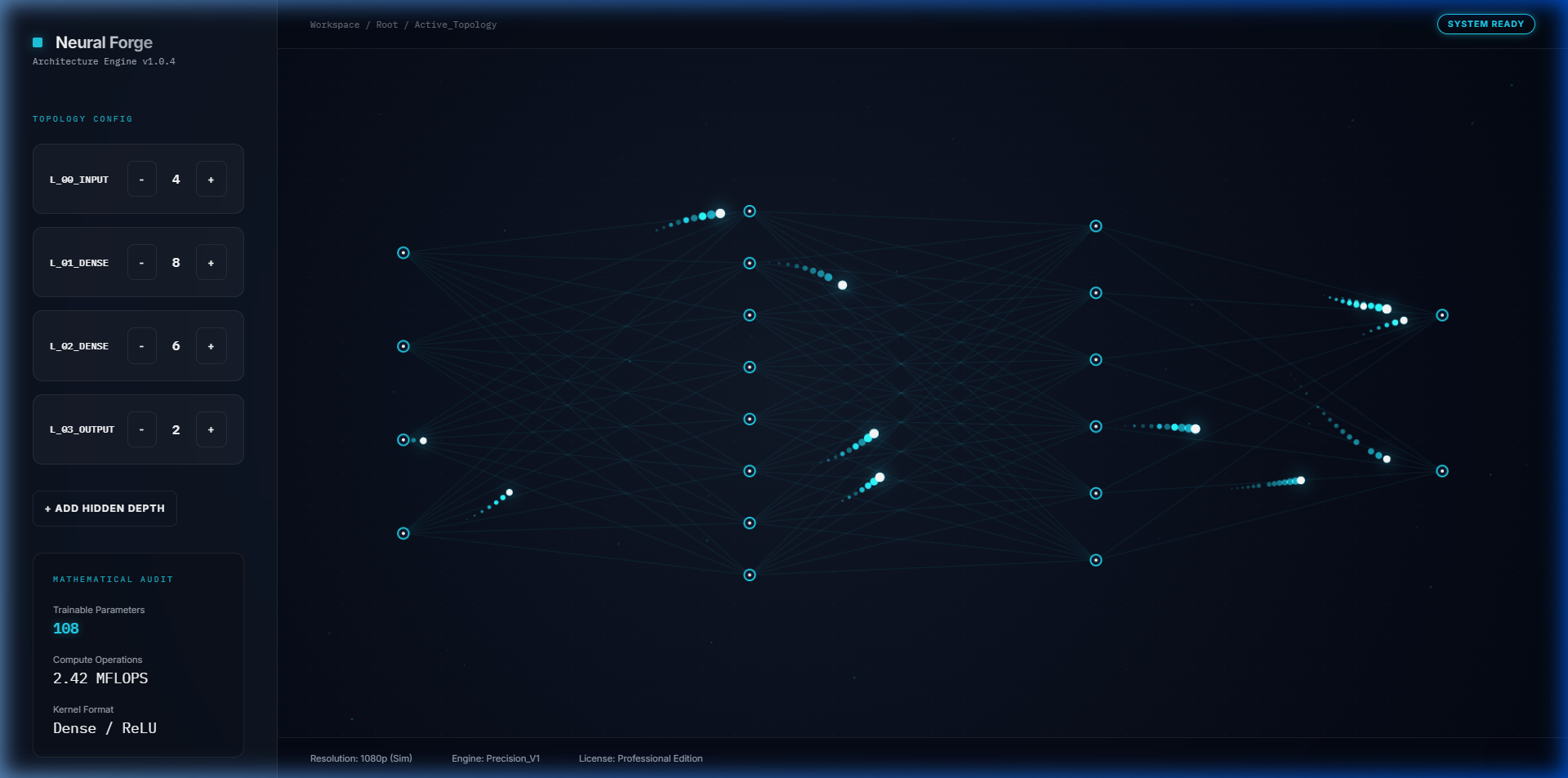Click the Trainable Parameters value 108
1568x778 pixels.
click(65, 628)
